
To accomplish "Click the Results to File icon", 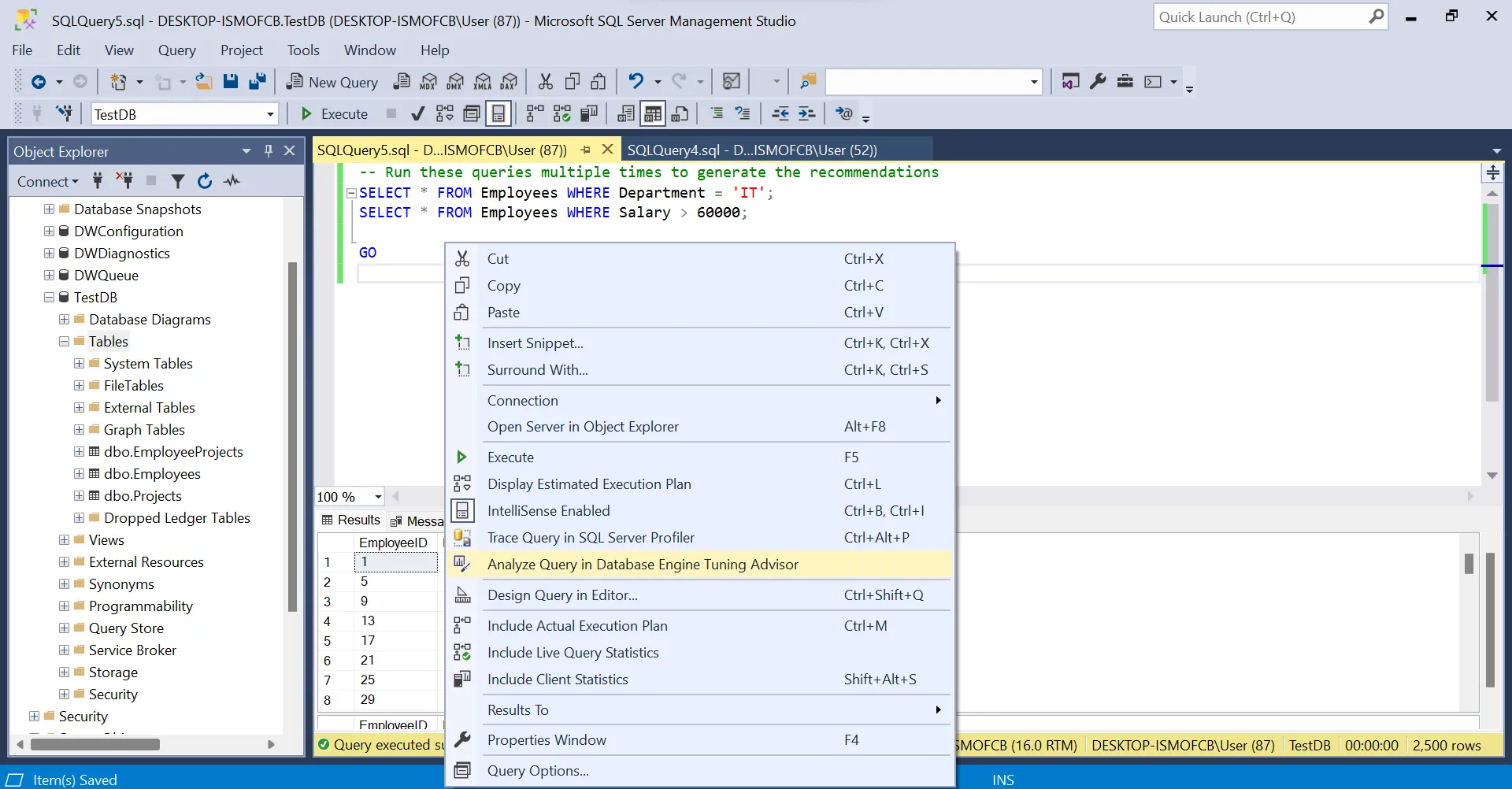I will (x=680, y=114).
